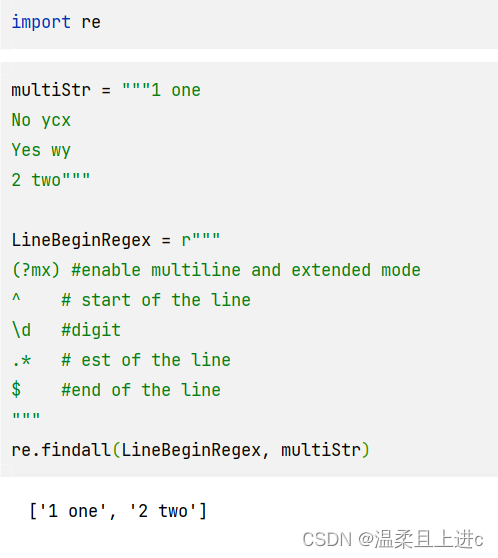Click the 'enable multiline and extended mode' comment
The height and width of the screenshot is (558, 498).
tap(246, 270)
